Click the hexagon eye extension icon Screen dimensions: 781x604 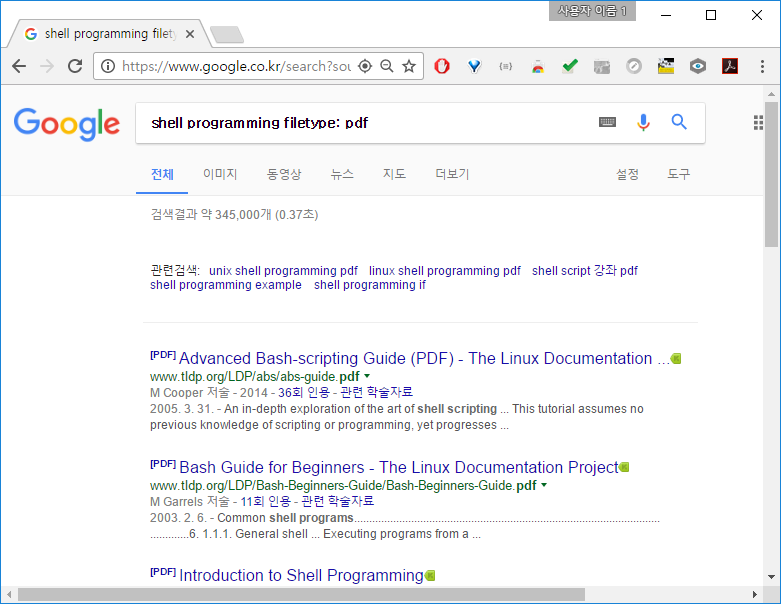pos(698,66)
